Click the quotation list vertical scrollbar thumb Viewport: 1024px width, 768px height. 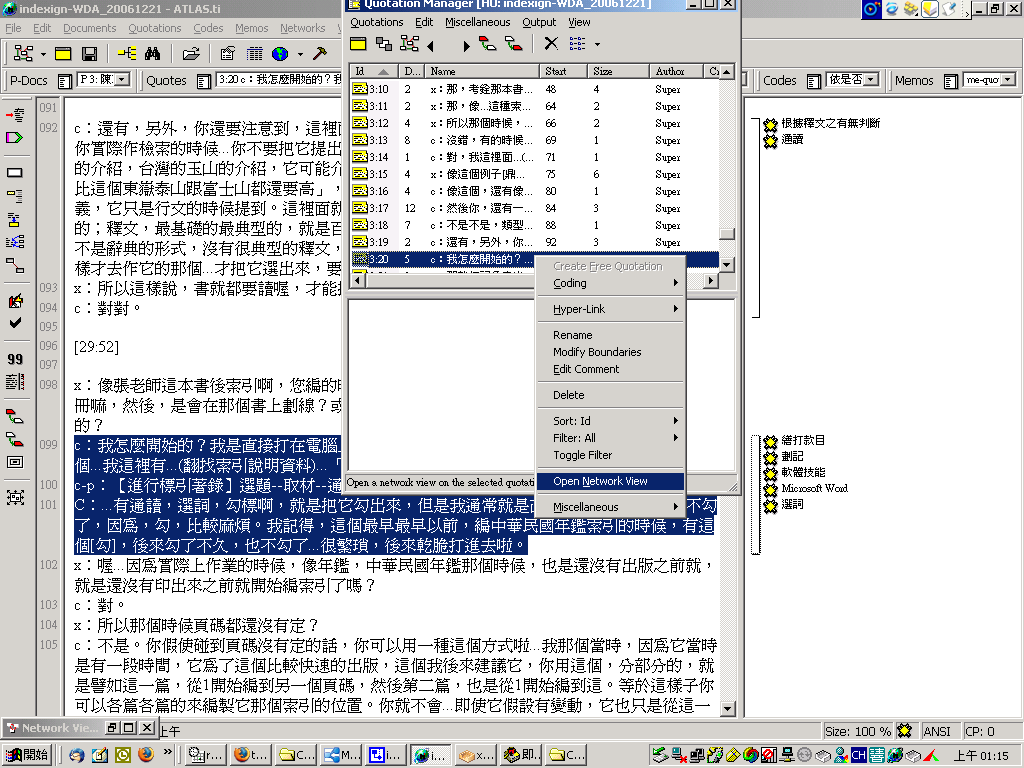tap(726, 234)
